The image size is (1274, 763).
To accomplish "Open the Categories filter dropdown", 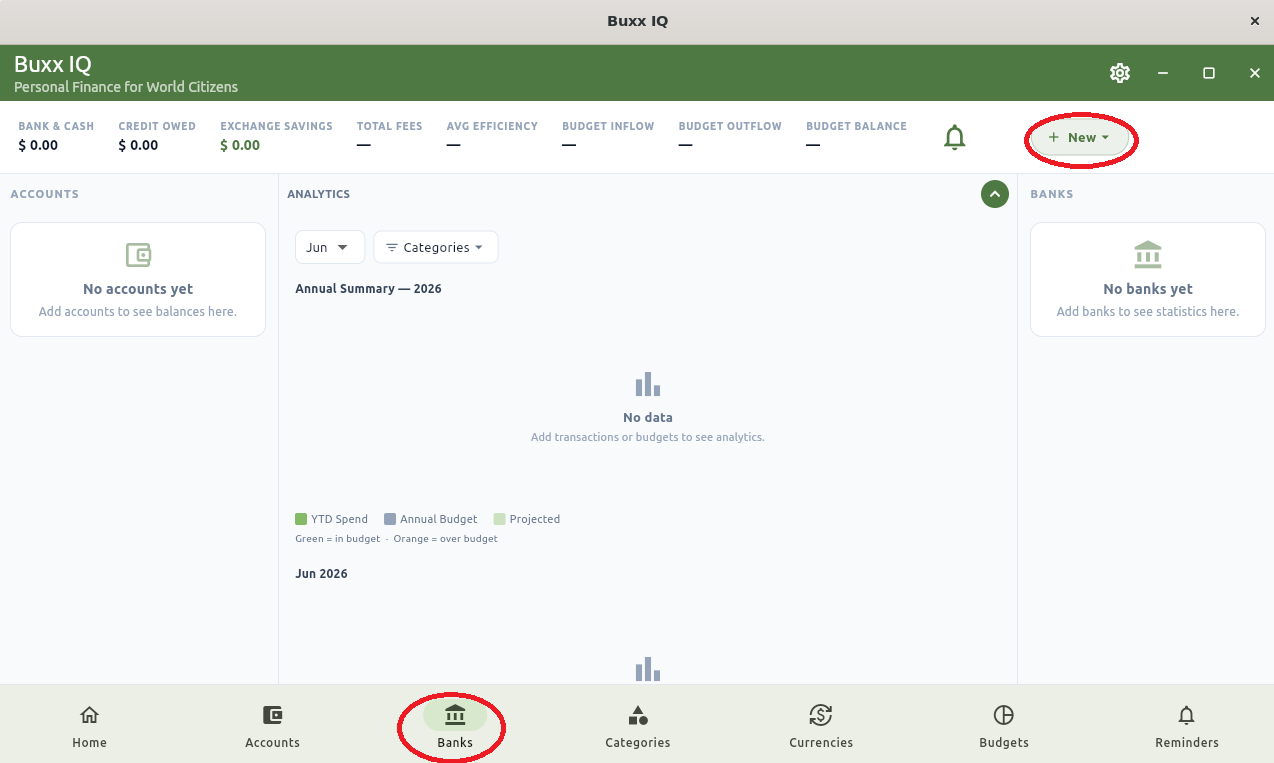I will [x=436, y=247].
